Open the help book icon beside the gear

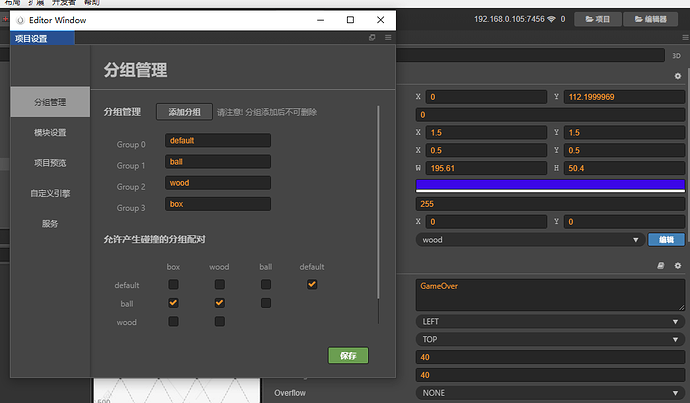pyautogui.click(x=661, y=266)
